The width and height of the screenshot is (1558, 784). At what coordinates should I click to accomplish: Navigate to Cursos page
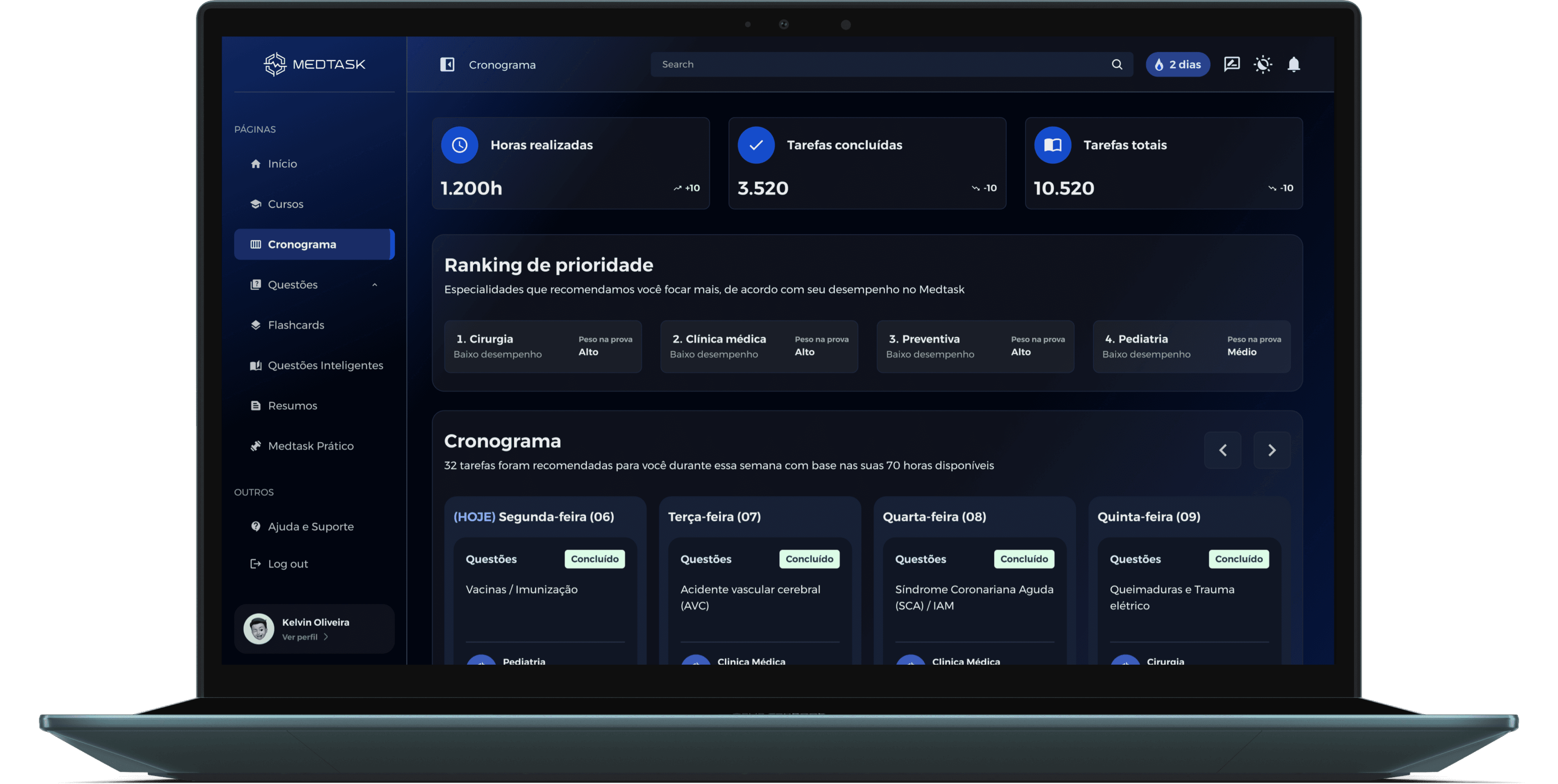[285, 204]
